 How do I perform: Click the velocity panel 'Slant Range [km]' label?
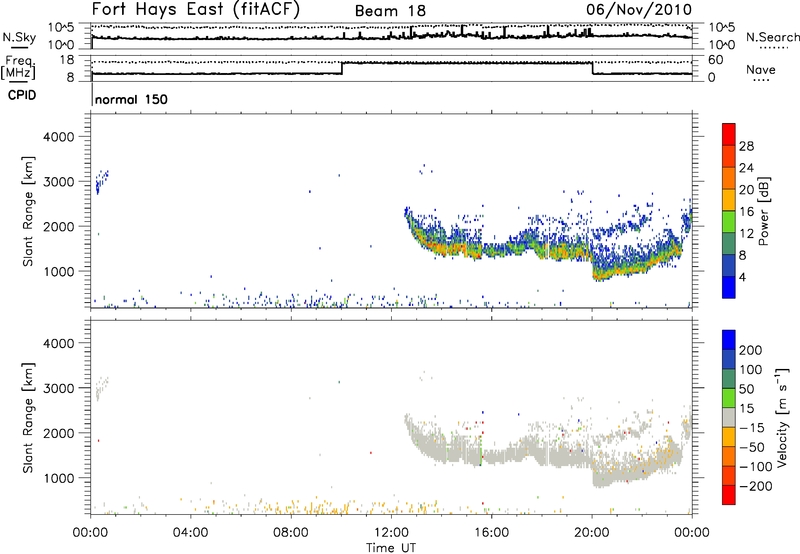coord(28,417)
